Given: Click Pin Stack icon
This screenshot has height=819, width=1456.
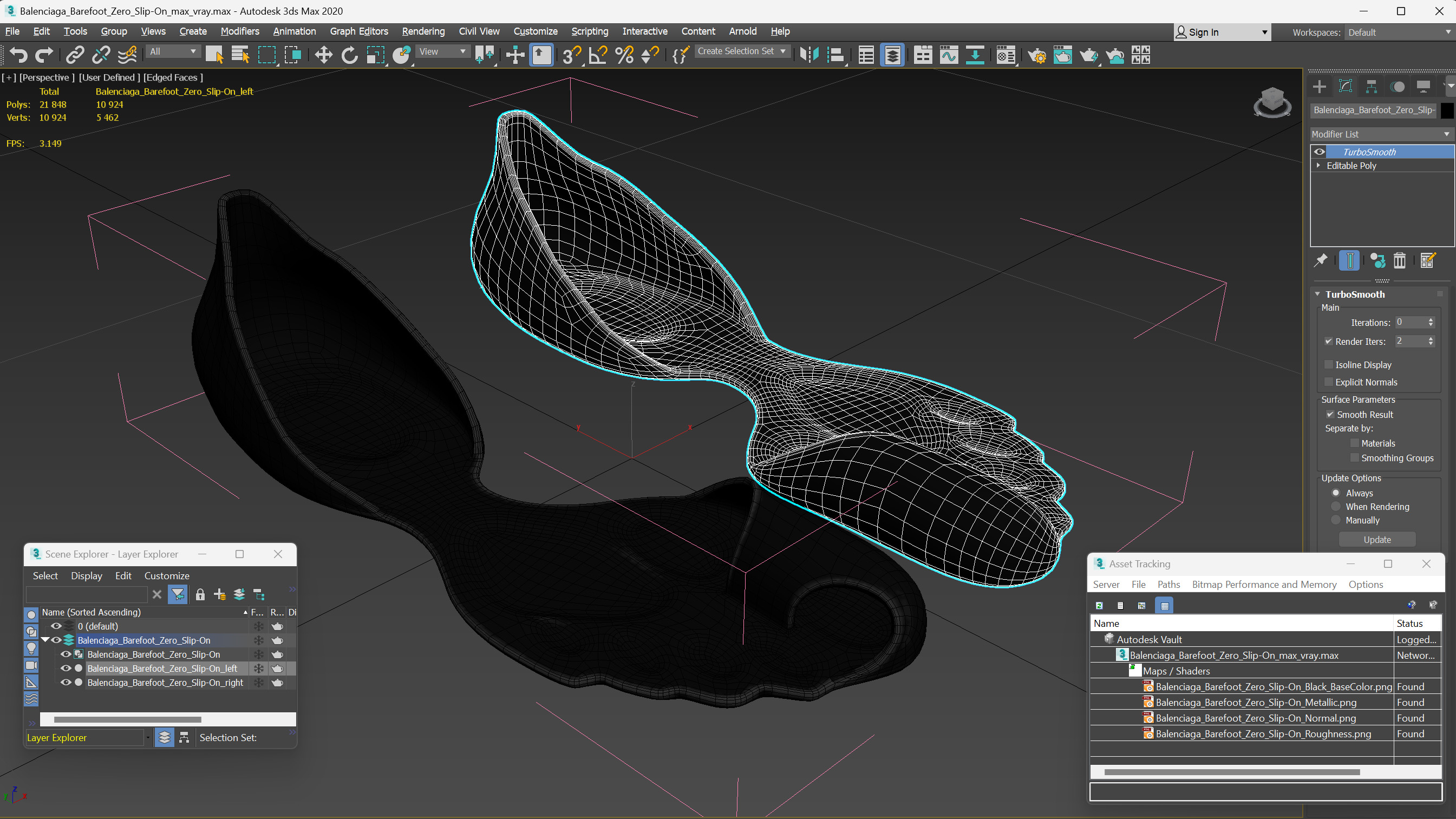Looking at the screenshot, I should click(1320, 260).
